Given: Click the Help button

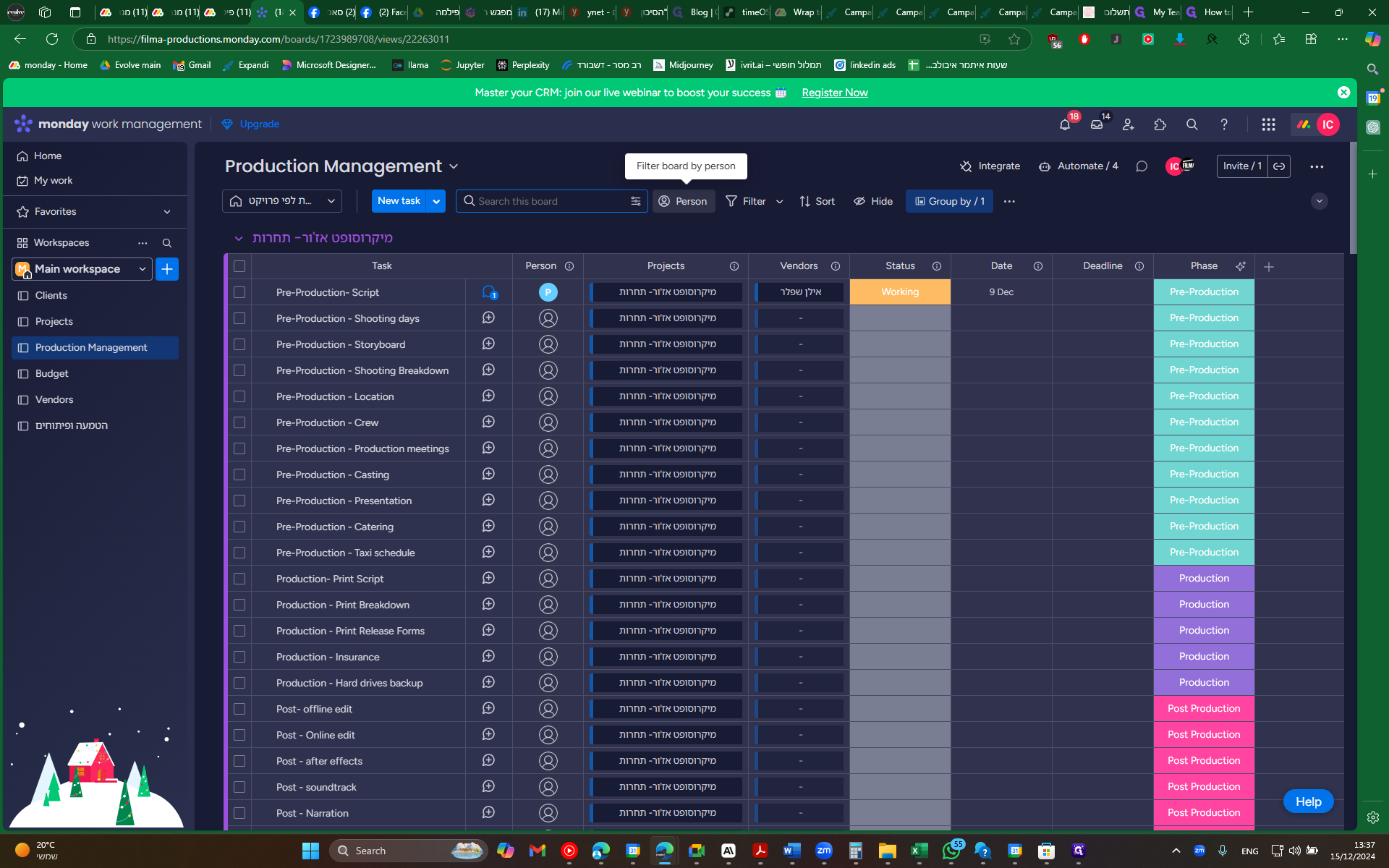Looking at the screenshot, I should pyautogui.click(x=1308, y=801).
